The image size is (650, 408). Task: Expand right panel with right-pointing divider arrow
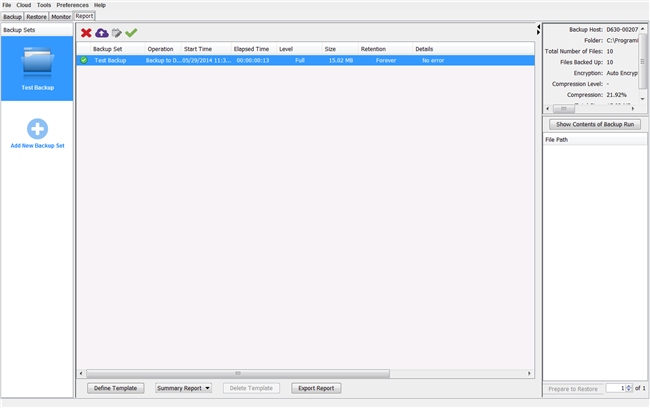tap(538, 32)
